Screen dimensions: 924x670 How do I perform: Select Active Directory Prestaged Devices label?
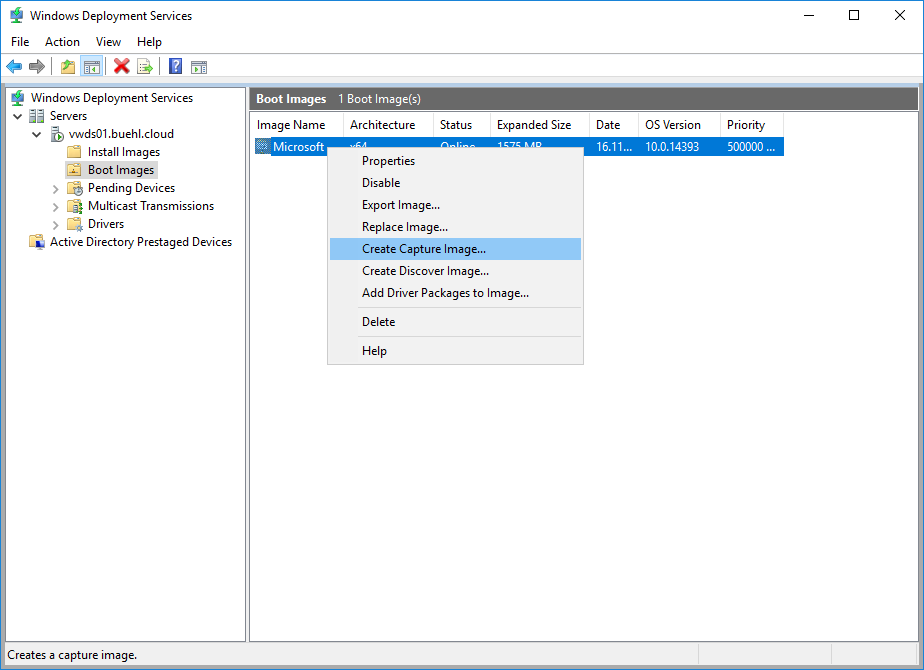(141, 242)
